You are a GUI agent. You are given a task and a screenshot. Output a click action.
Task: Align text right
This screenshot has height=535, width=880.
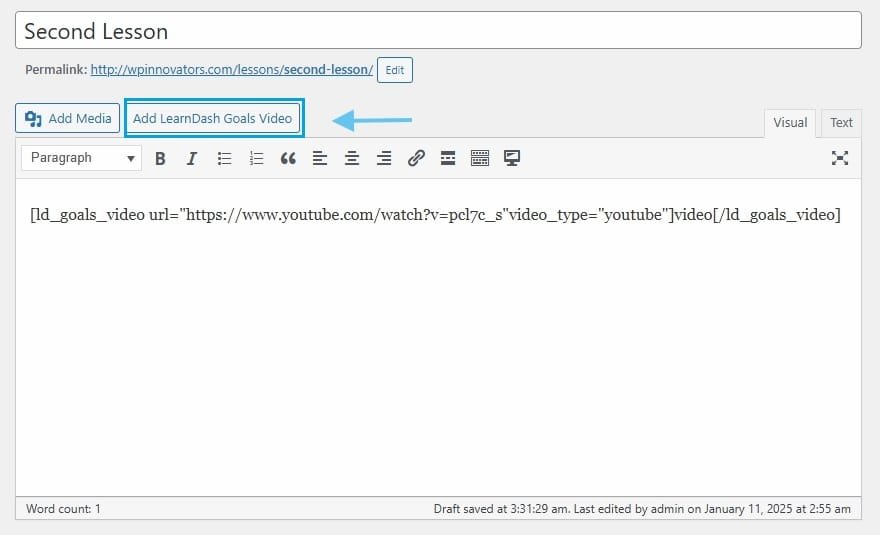pos(384,158)
